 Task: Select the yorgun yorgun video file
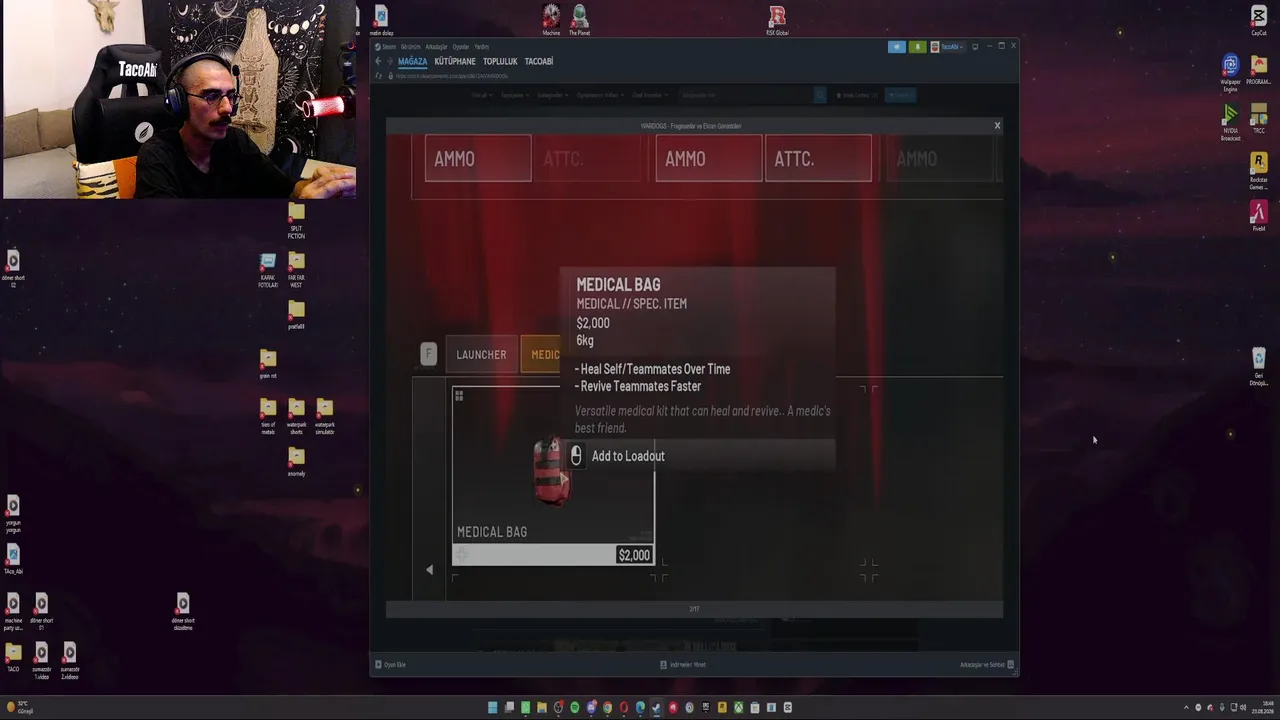[13, 514]
